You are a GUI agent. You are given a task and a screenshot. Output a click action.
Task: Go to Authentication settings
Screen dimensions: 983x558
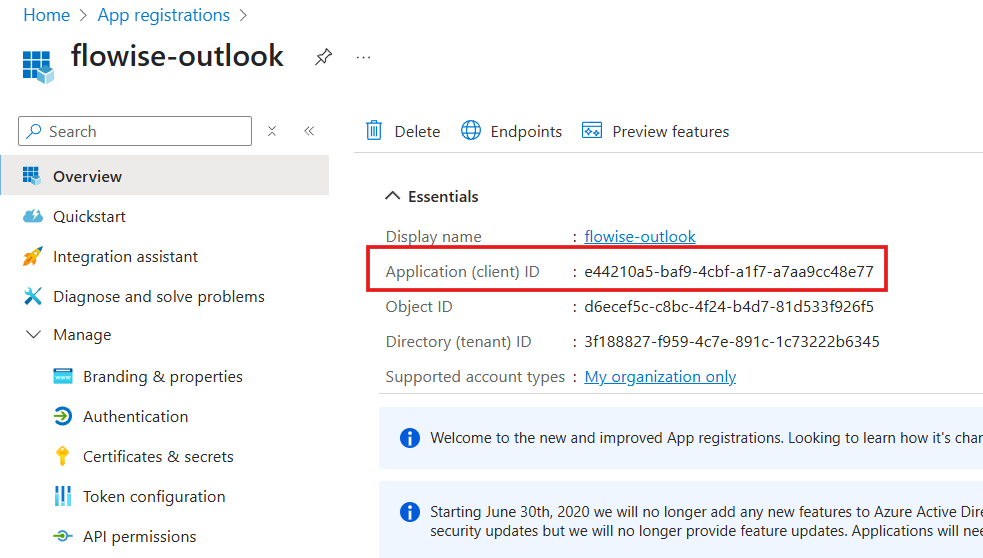[x=135, y=416]
